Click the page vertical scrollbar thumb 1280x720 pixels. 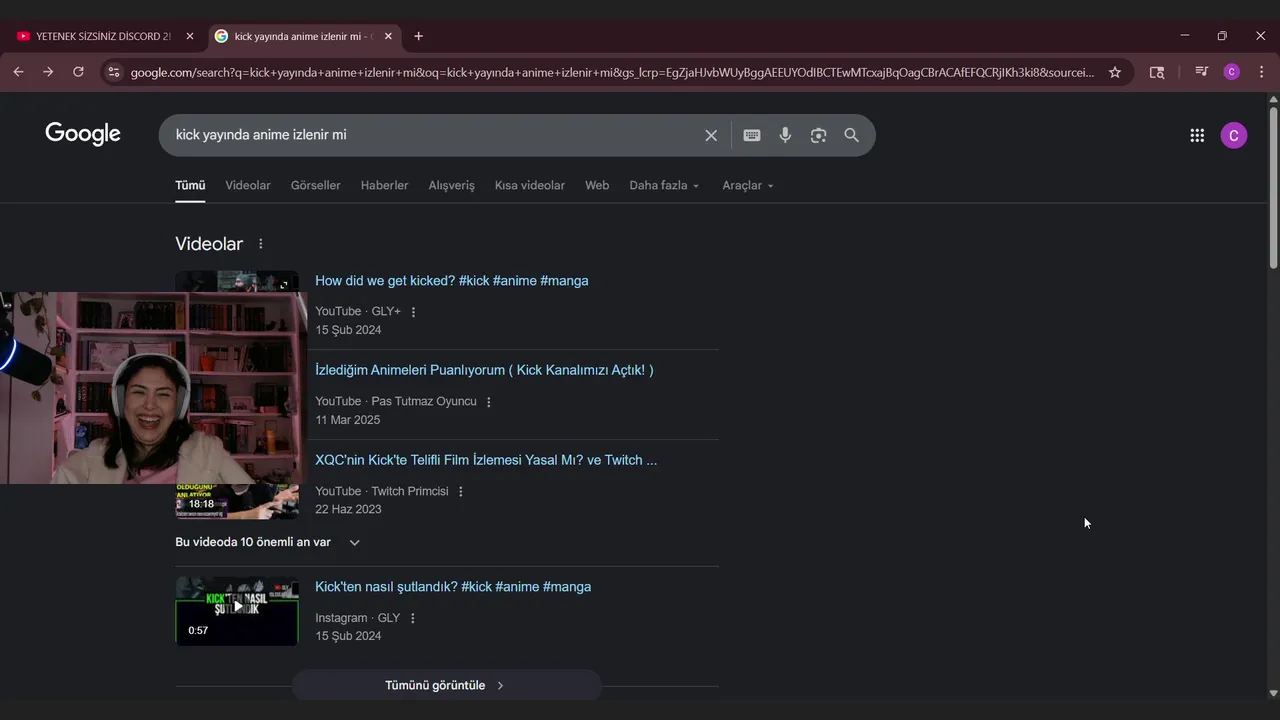pyautogui.click(x=1273, y=186)
